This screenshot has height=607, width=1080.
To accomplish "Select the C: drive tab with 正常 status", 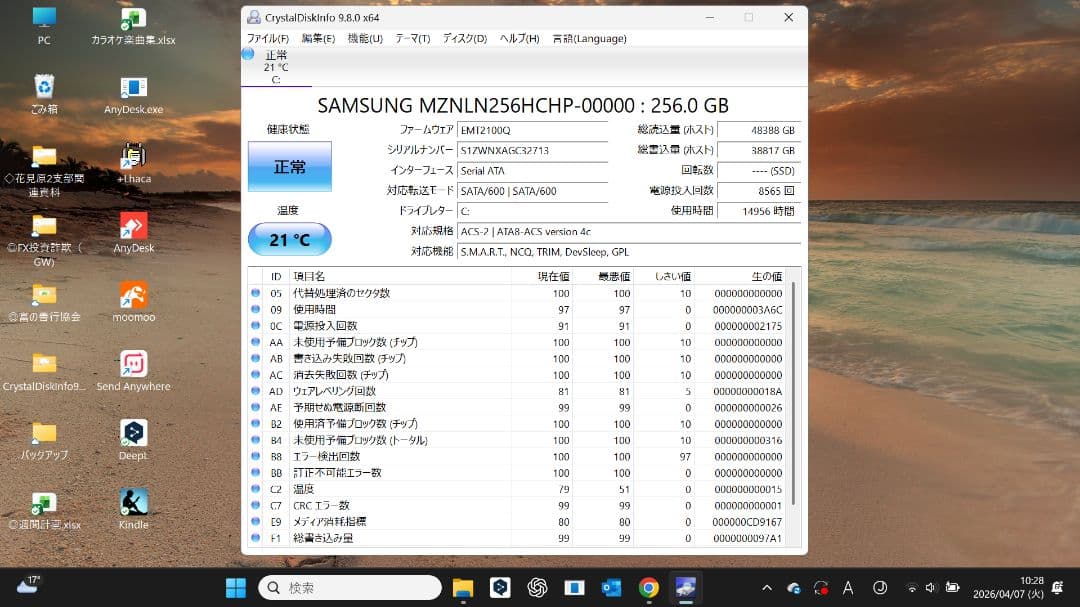I will coord(276,67).
